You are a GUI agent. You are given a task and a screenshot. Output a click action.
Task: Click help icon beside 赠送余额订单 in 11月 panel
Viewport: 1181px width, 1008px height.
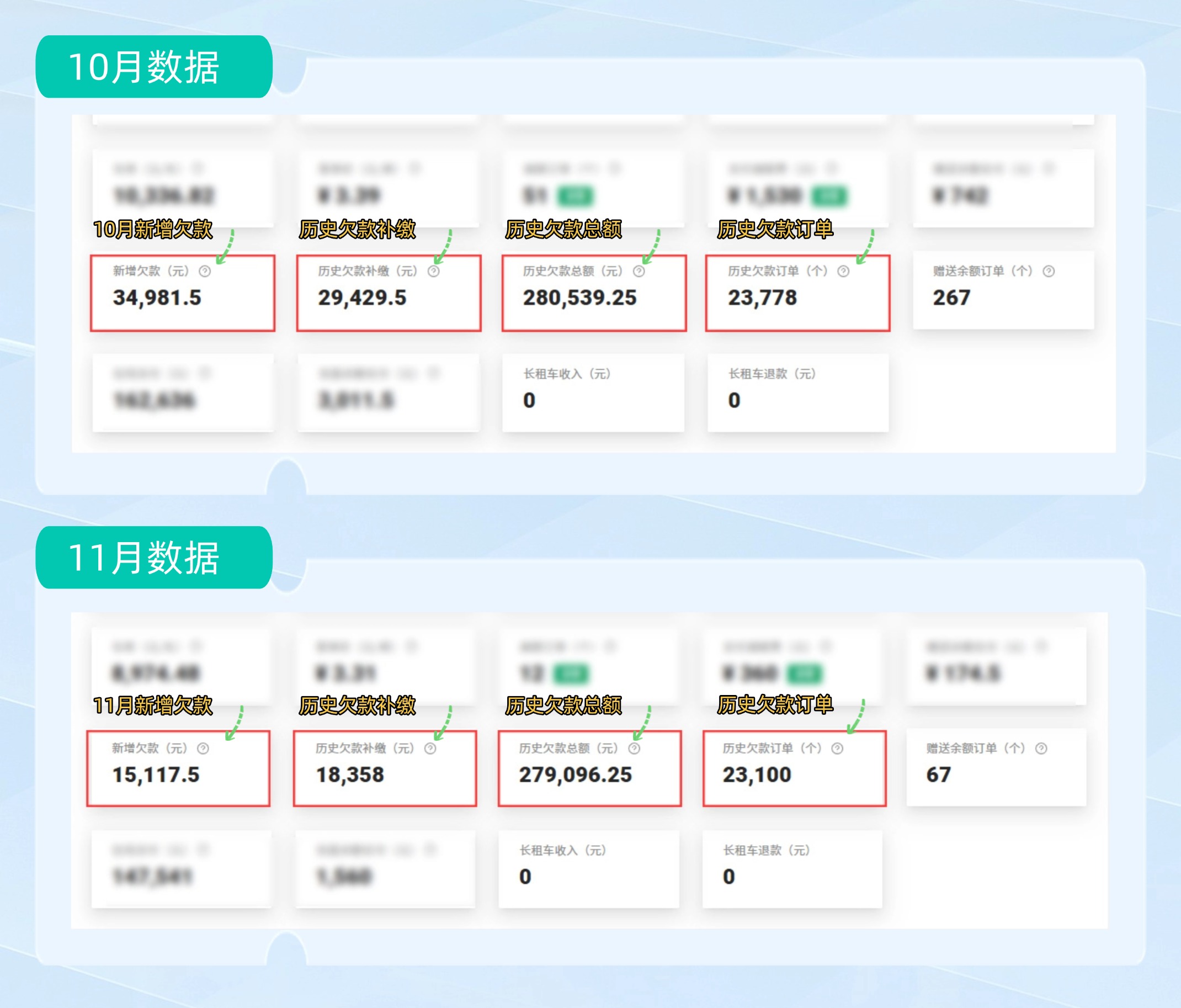point(1041,749)
